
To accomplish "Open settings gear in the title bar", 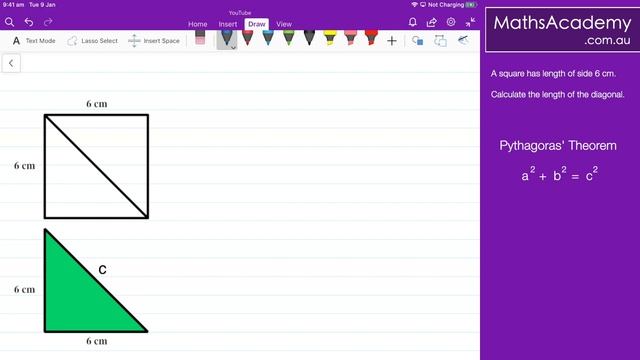I will [x=451, y=22].
